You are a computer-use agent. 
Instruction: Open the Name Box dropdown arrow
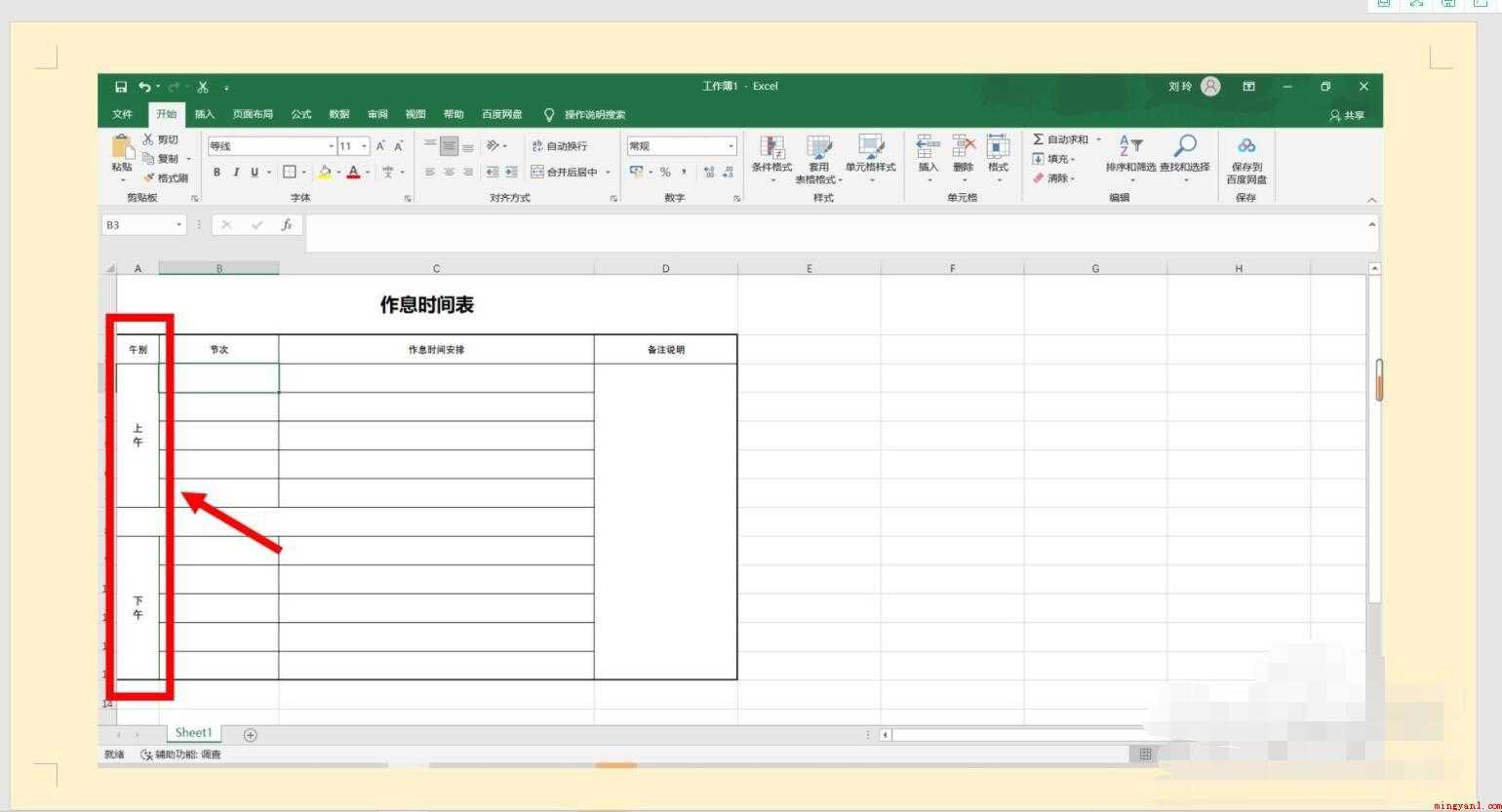(x=179, y=224)
